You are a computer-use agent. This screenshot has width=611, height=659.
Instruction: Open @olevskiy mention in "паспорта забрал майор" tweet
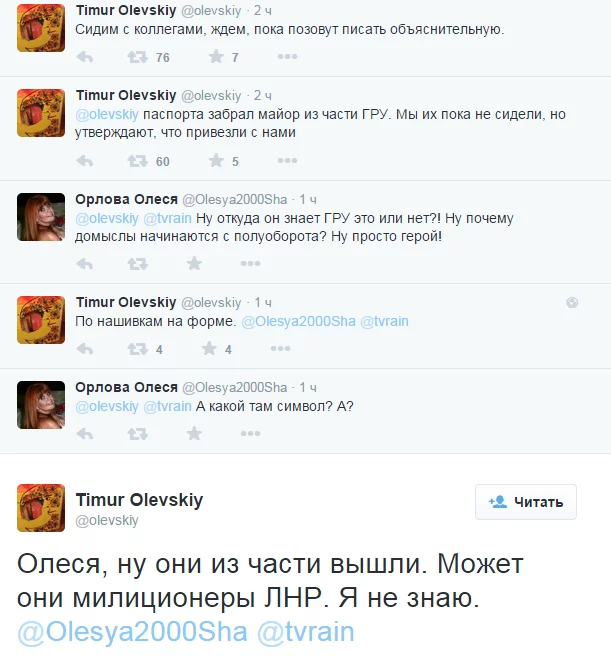(107, 114)
